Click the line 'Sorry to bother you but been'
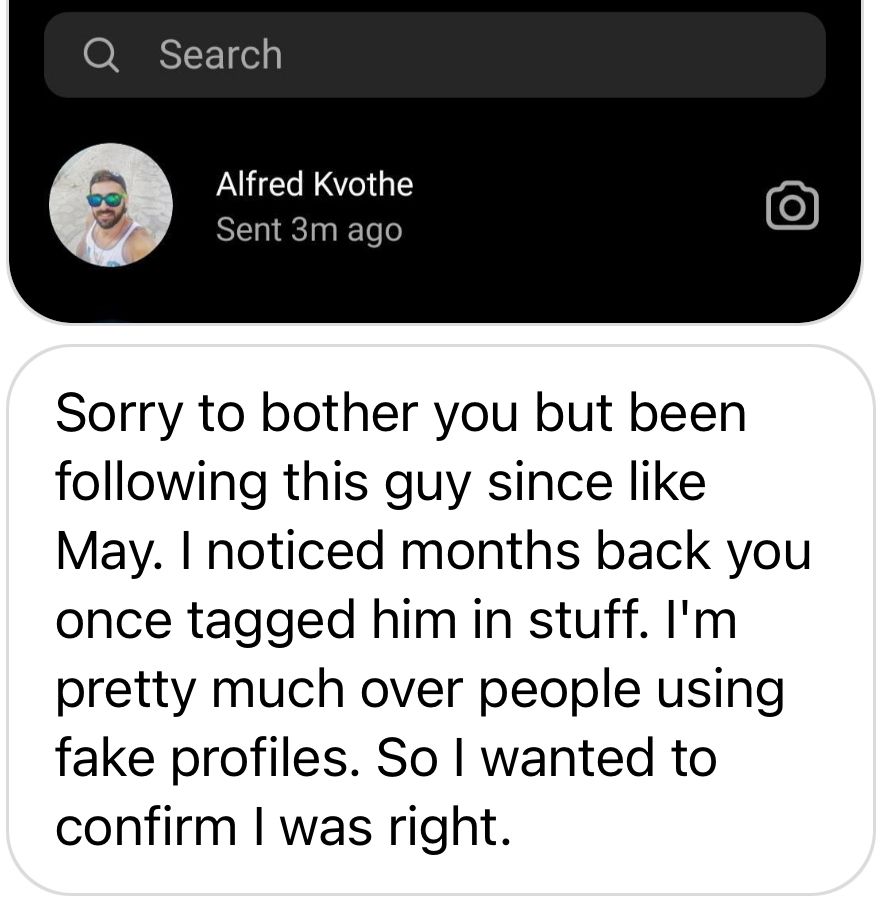This screenshot has width=893, height=922. [400, 413]
